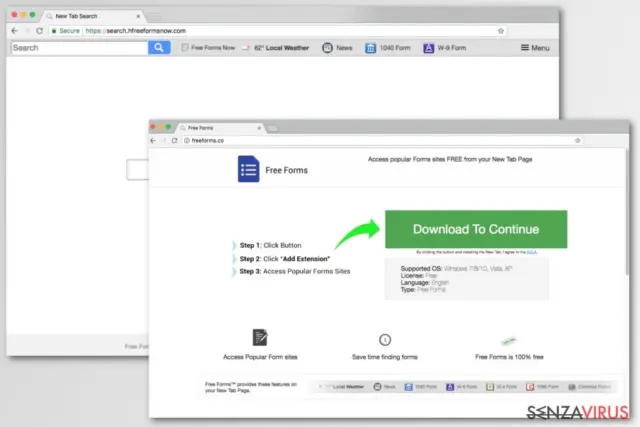Click 'Access Popular Form sites' caption
The width and height of the screenshot is (640, 427).
click(260, 357)
